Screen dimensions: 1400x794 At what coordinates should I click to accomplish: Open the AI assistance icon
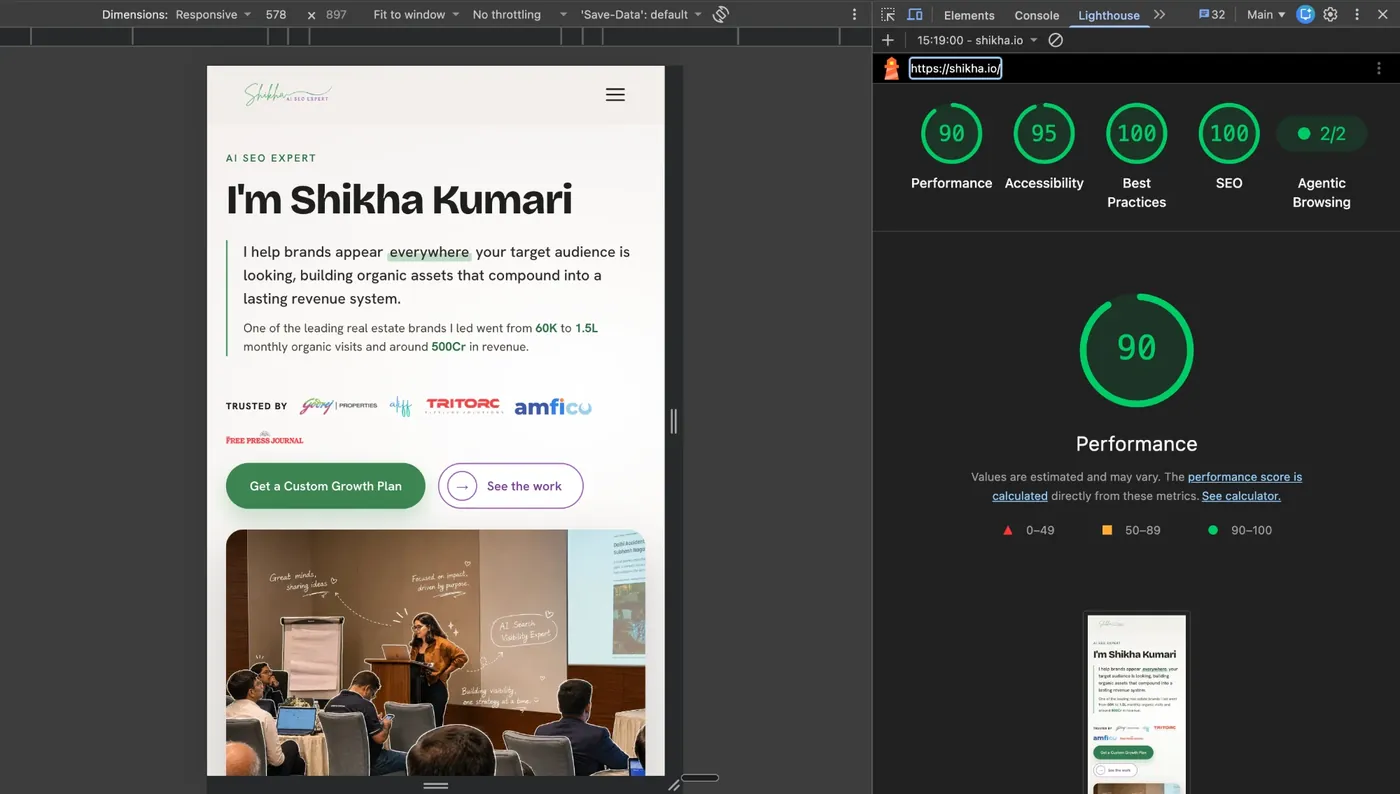coord(1306,15)
